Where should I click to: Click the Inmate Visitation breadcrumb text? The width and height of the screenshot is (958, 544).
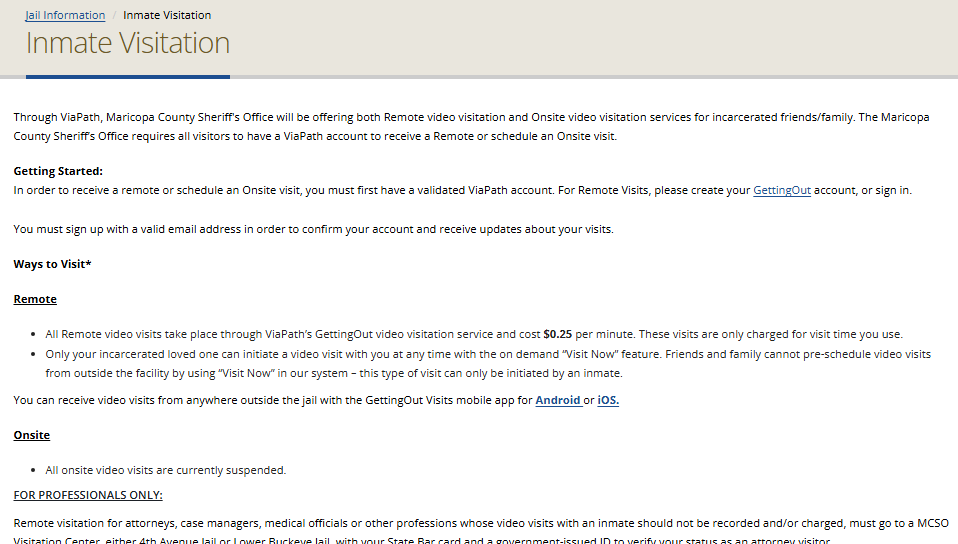(x=167, y=15)
